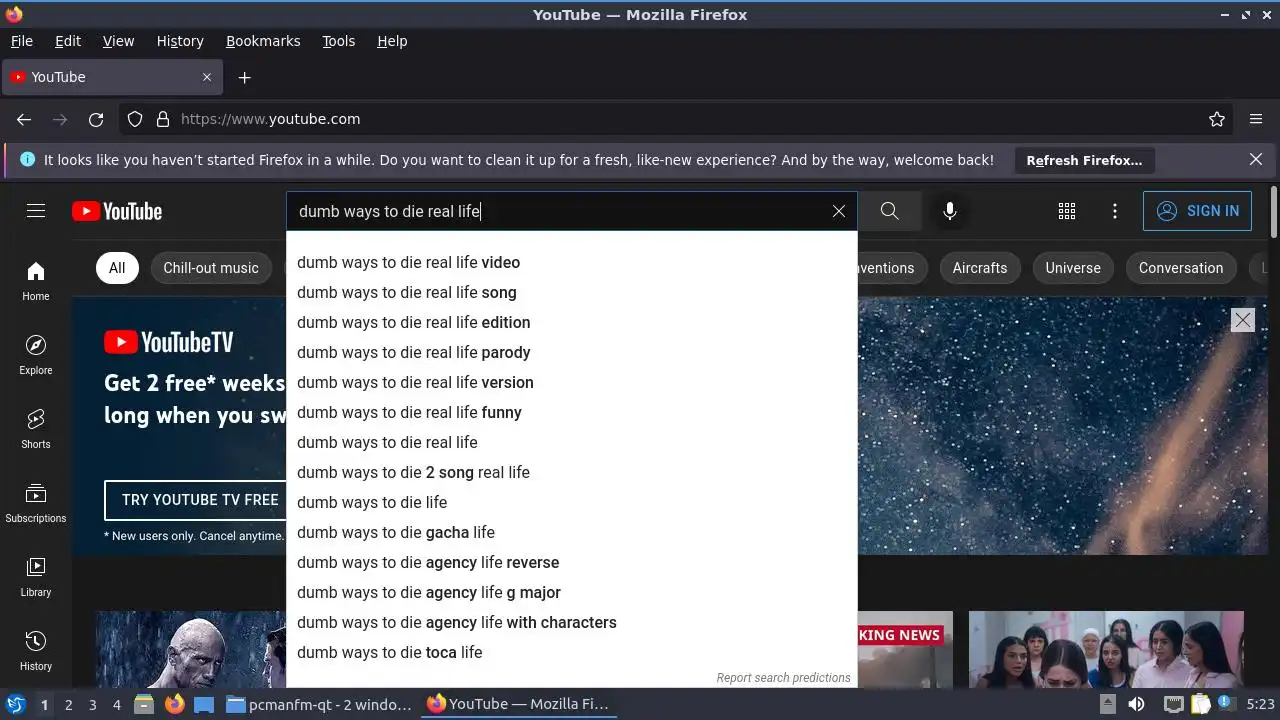Clear the search query with the X
The height and width of the screenshot is (720, 1280).
coord(839,211)
